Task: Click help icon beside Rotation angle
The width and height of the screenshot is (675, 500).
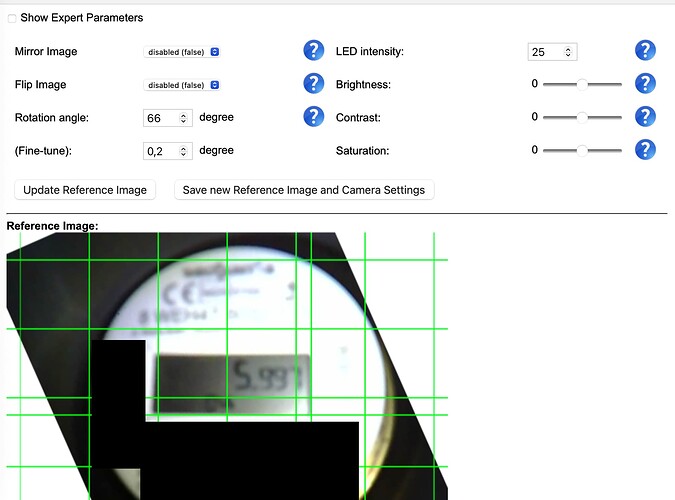Action: pyautogui.click(x=314, y=117)
